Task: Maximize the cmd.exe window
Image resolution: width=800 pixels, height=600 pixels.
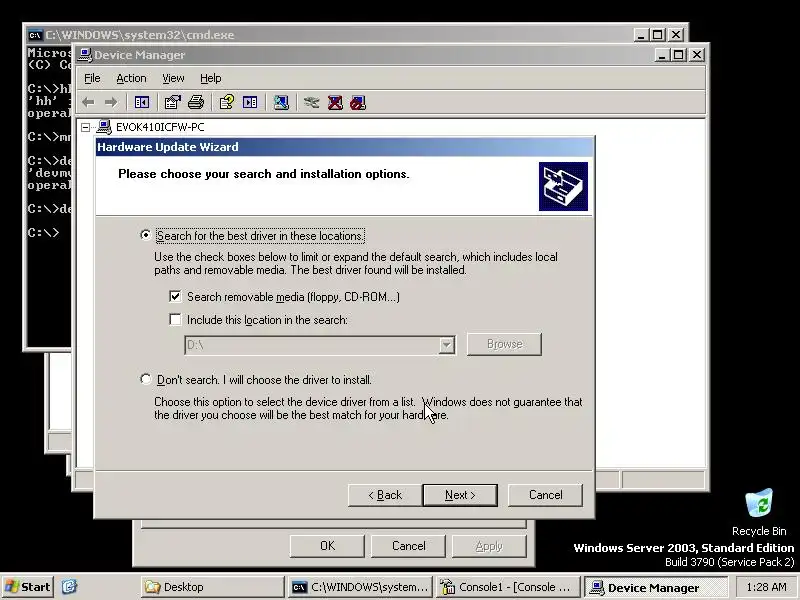Action: click(x=658, y=35)
